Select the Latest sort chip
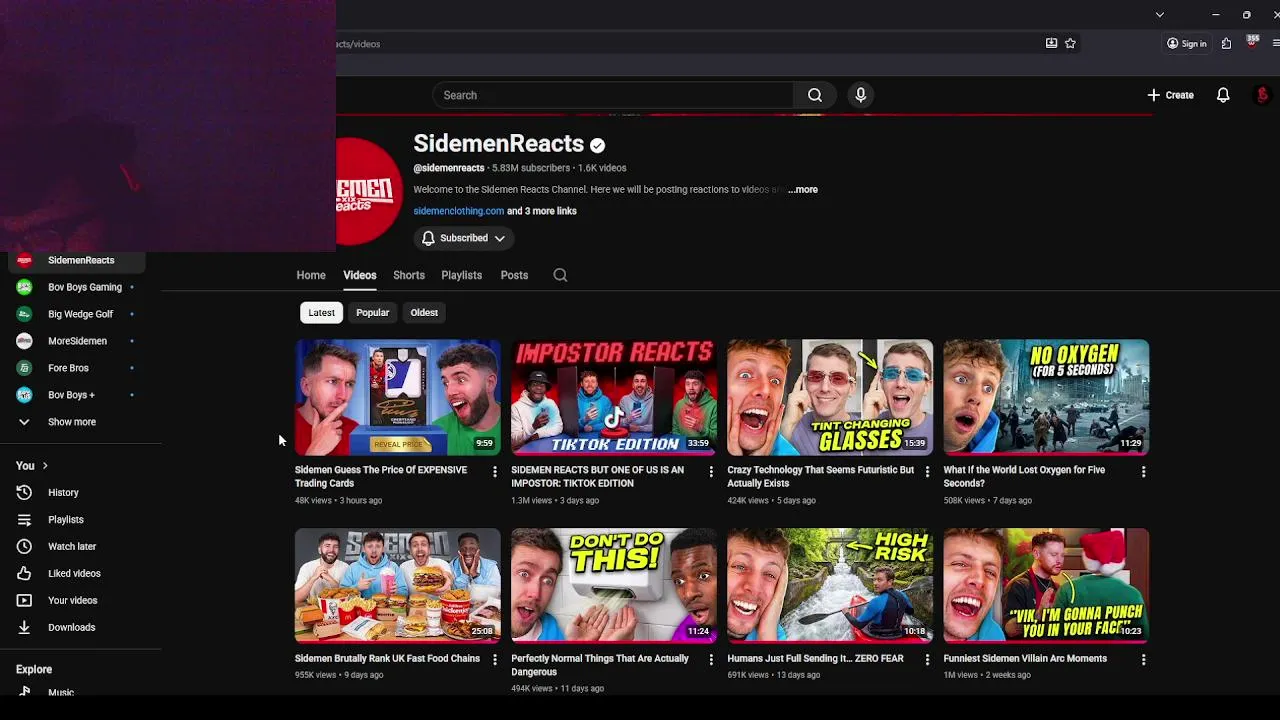The width and height of the screenshot is (1280, 720). click(321, 312)
